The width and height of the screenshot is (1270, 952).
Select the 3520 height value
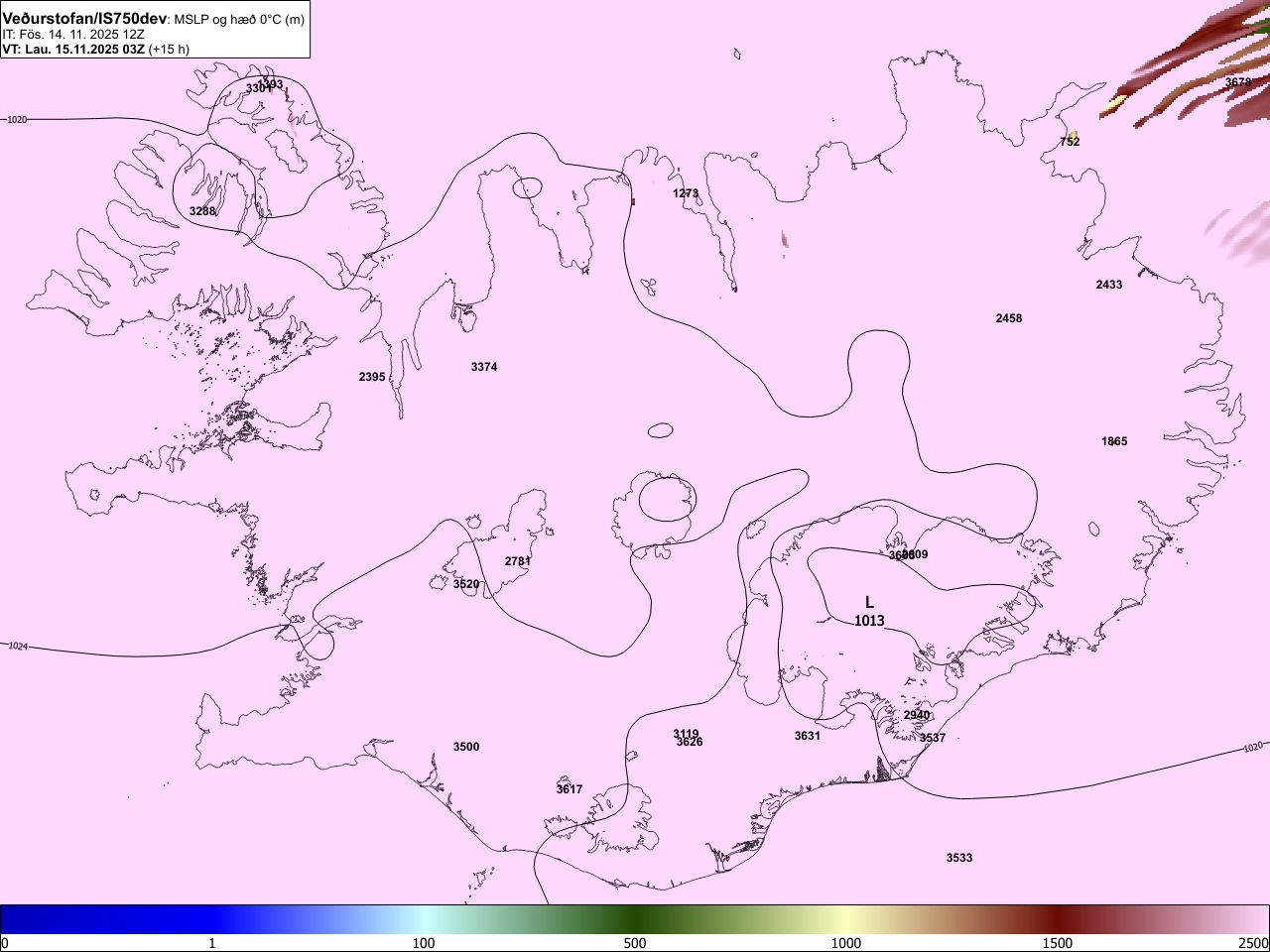(x=466, y=584)
